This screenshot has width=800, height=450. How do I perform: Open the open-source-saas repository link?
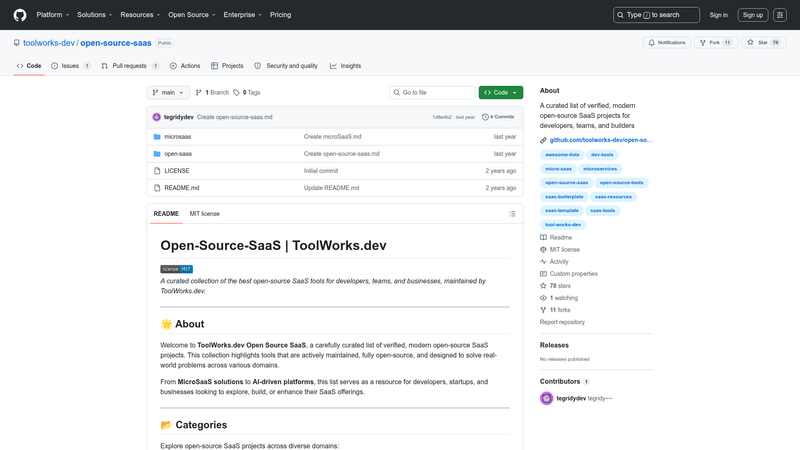tap(116, 43)
